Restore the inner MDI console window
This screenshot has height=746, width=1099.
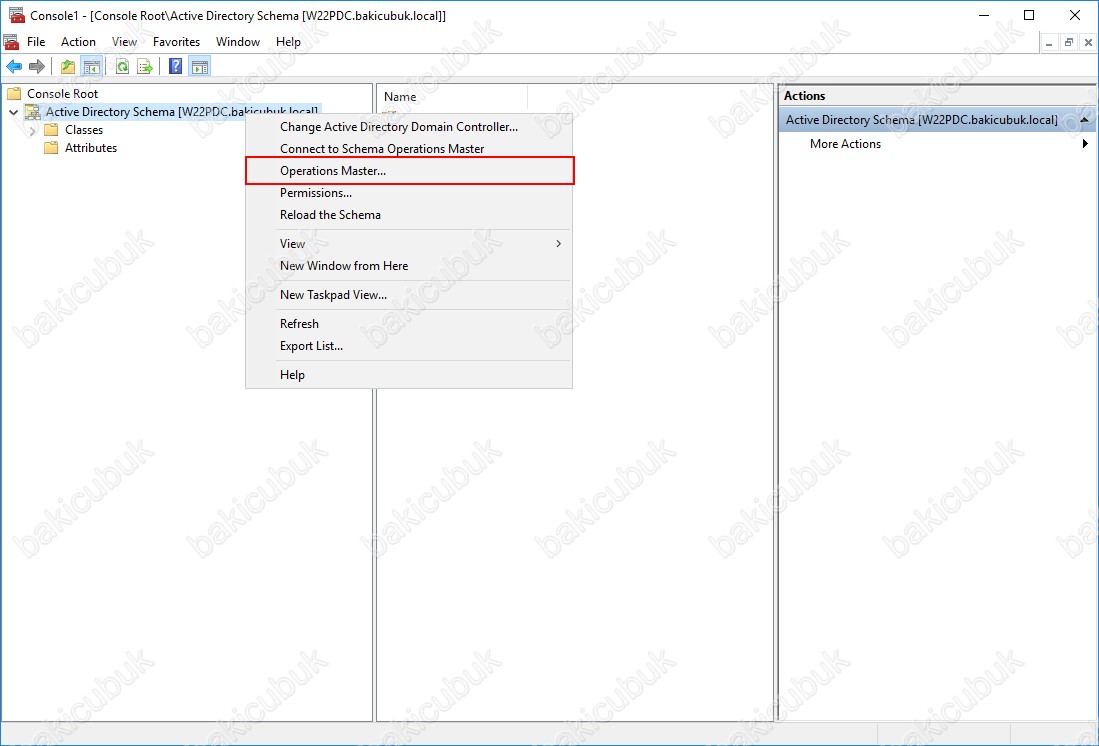[x=1069, y=43]
